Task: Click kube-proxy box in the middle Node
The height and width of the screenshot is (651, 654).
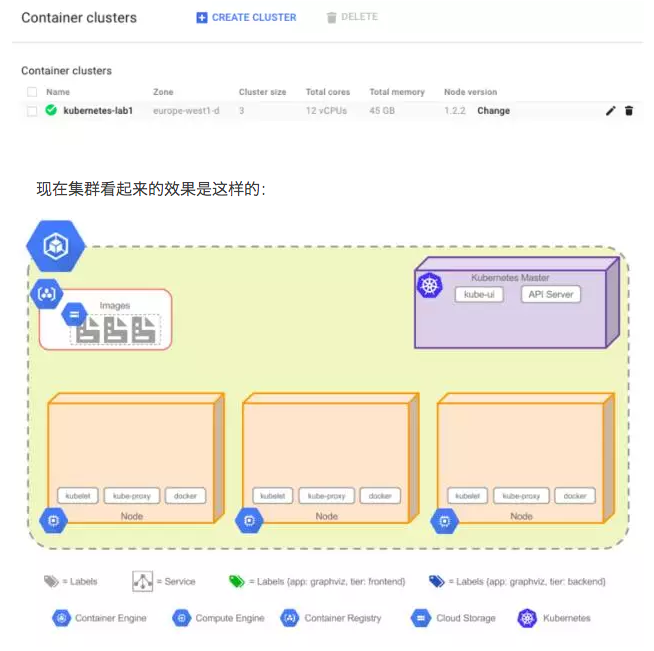Action: [327, 496]
